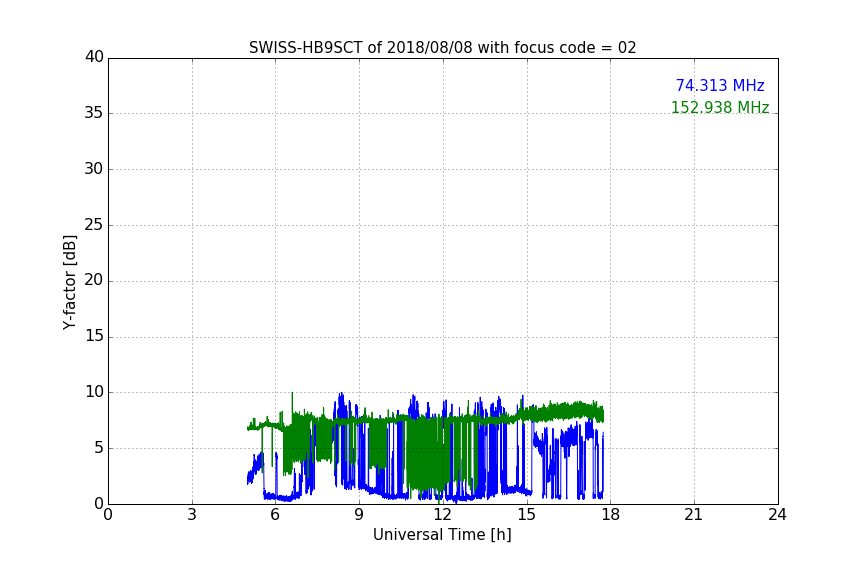This screenshot has width=864, height=576.
Task: Click the 40 tick on Y axis
Action: (94, 57)
